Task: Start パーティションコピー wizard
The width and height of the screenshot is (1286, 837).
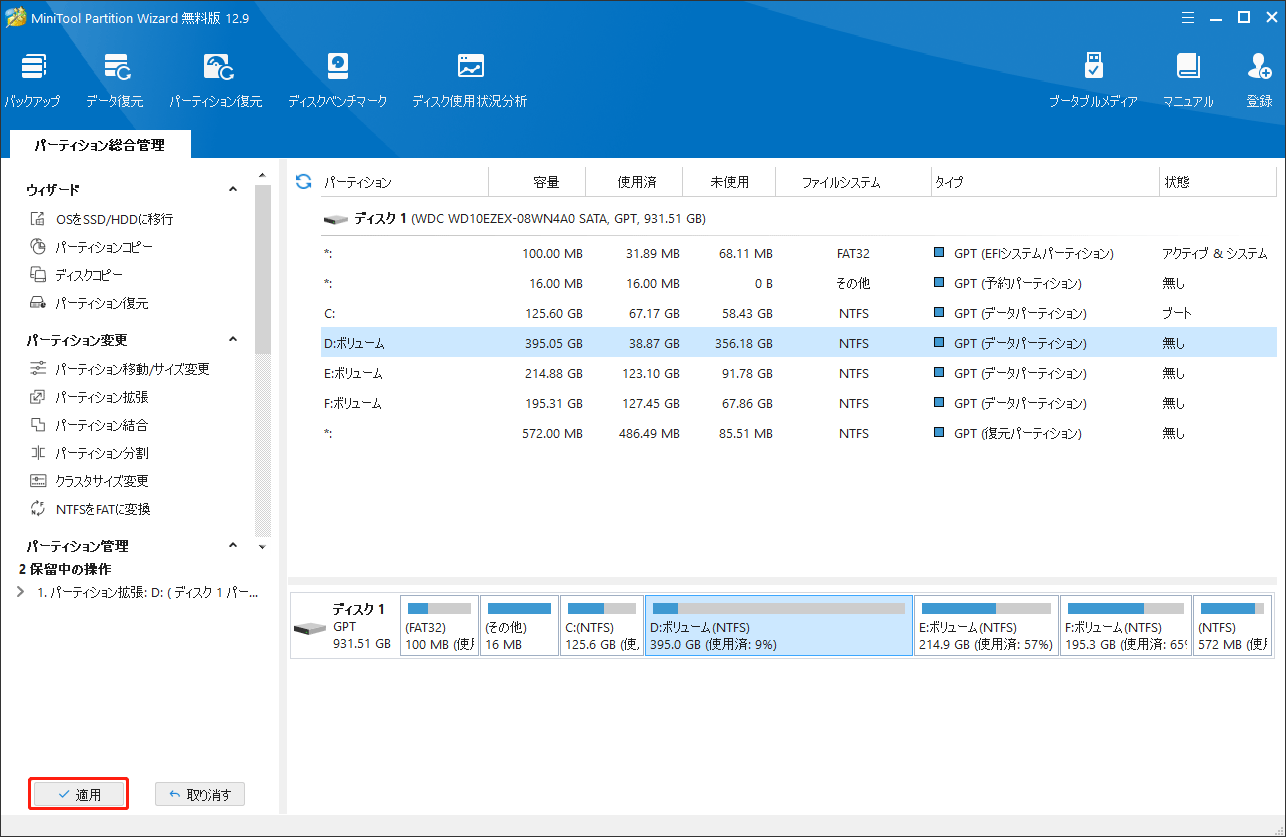Action: pyautogui.click(x=92, y=247)
